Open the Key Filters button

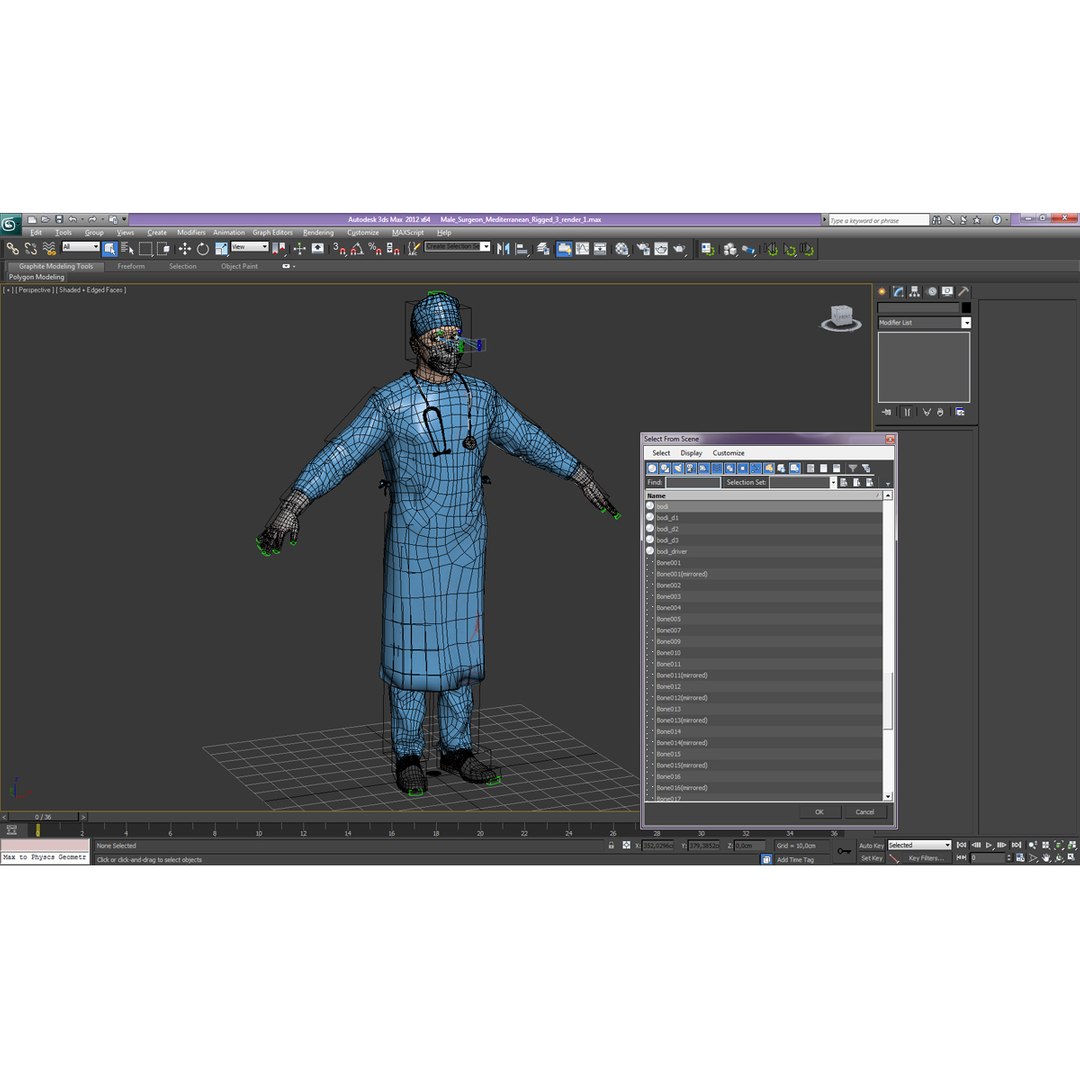926,858
